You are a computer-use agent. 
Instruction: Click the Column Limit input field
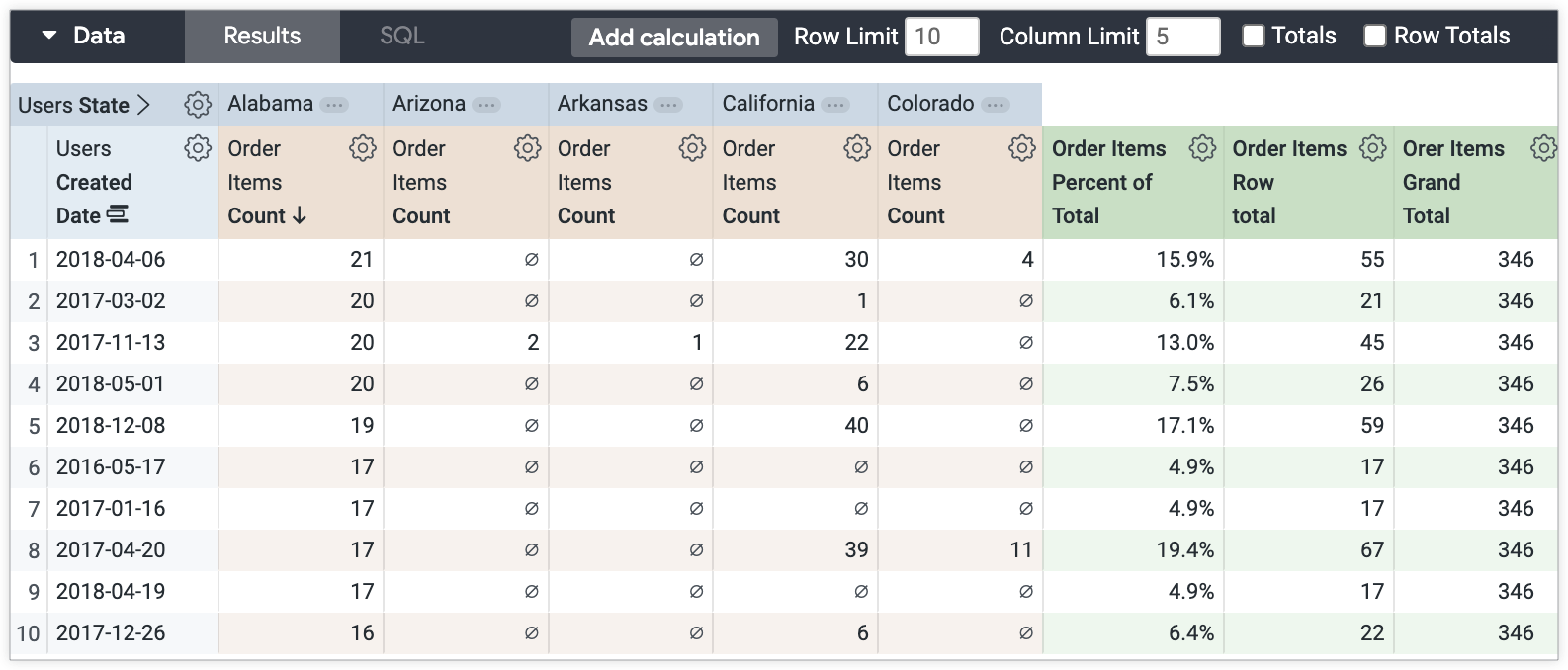pos(1182,37)
